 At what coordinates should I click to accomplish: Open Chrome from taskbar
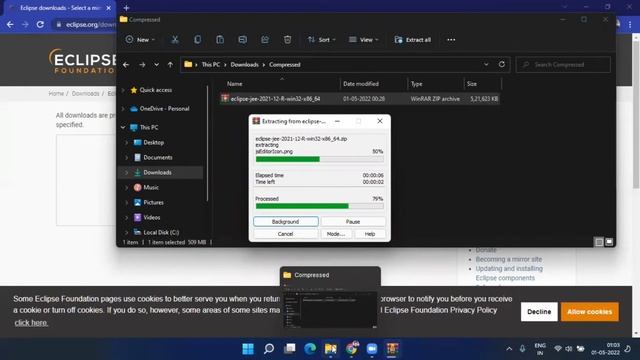coord(351,349)
